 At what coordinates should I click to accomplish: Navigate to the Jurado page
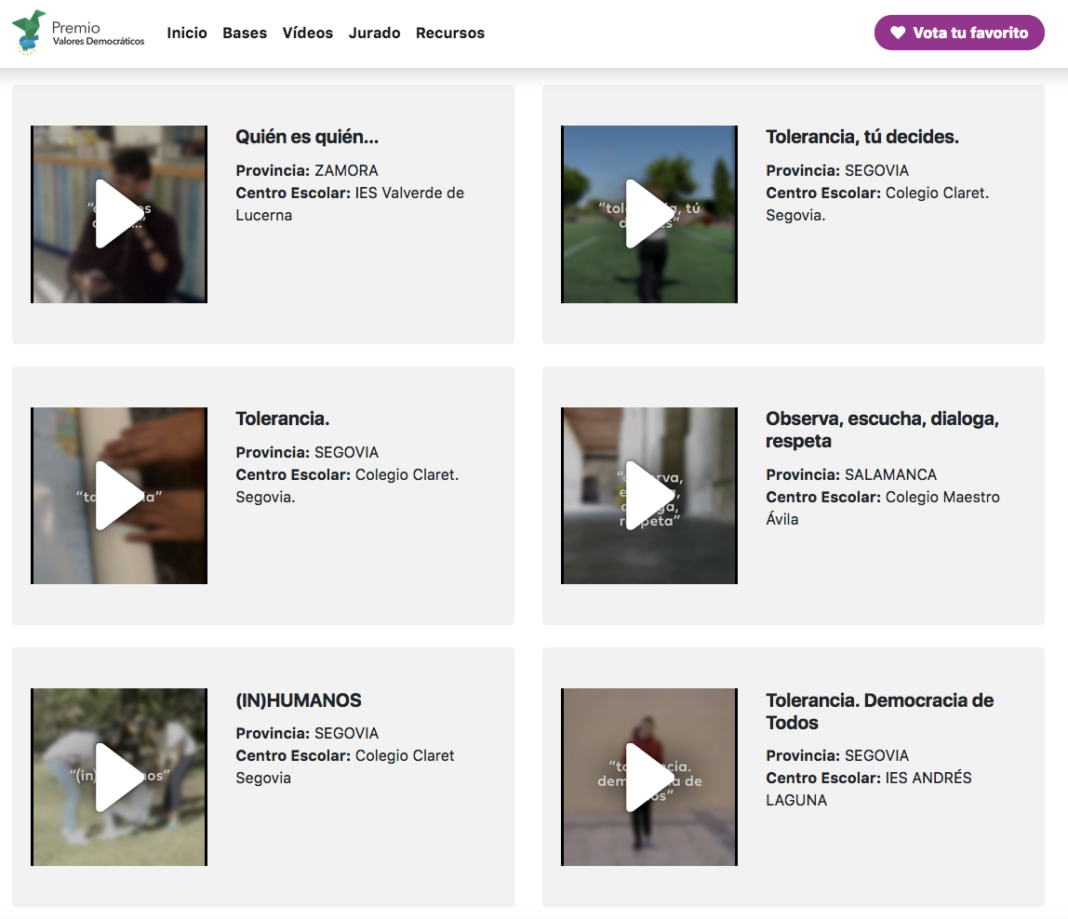pos(374,33)
